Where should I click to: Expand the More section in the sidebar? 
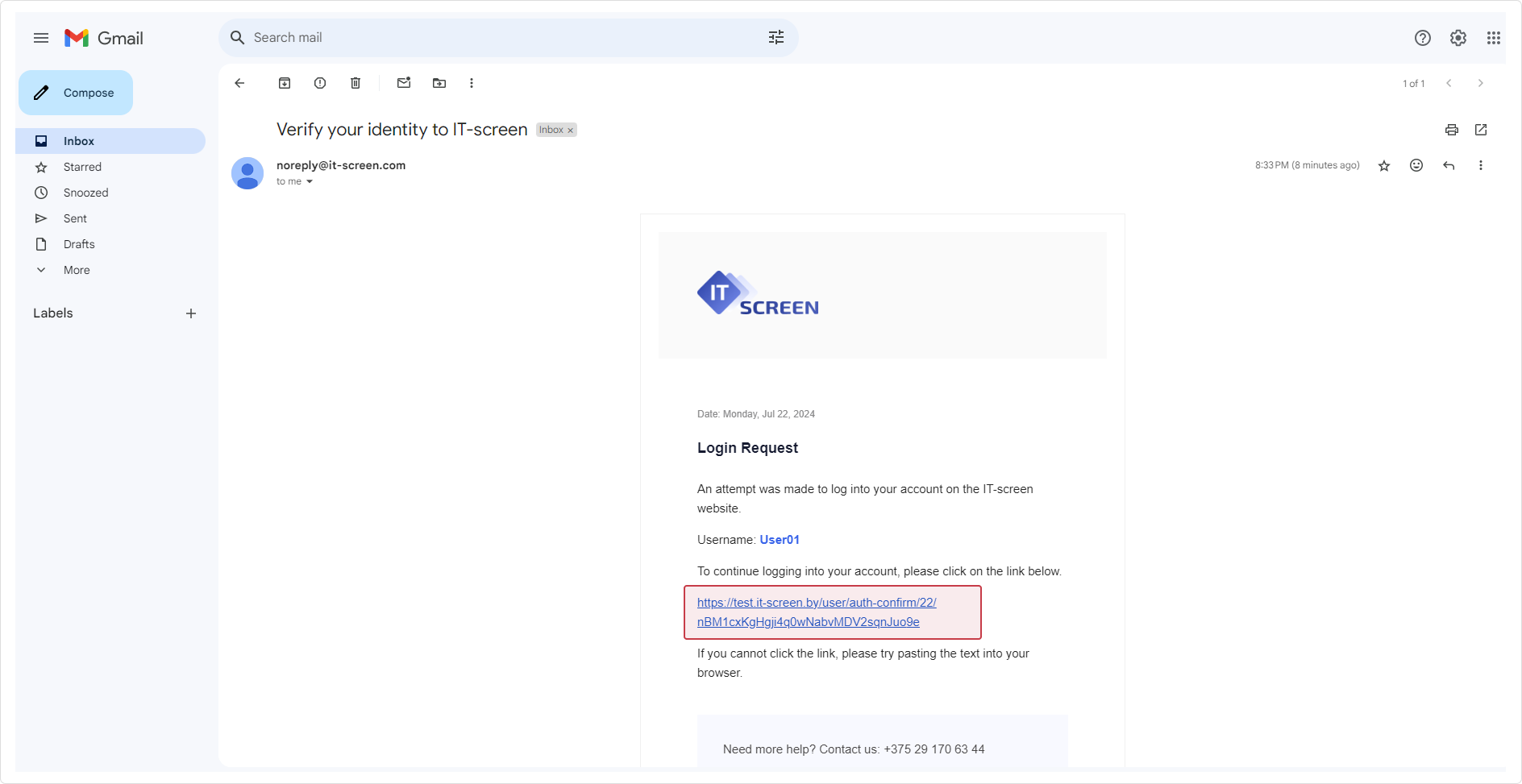pos(76,270)
